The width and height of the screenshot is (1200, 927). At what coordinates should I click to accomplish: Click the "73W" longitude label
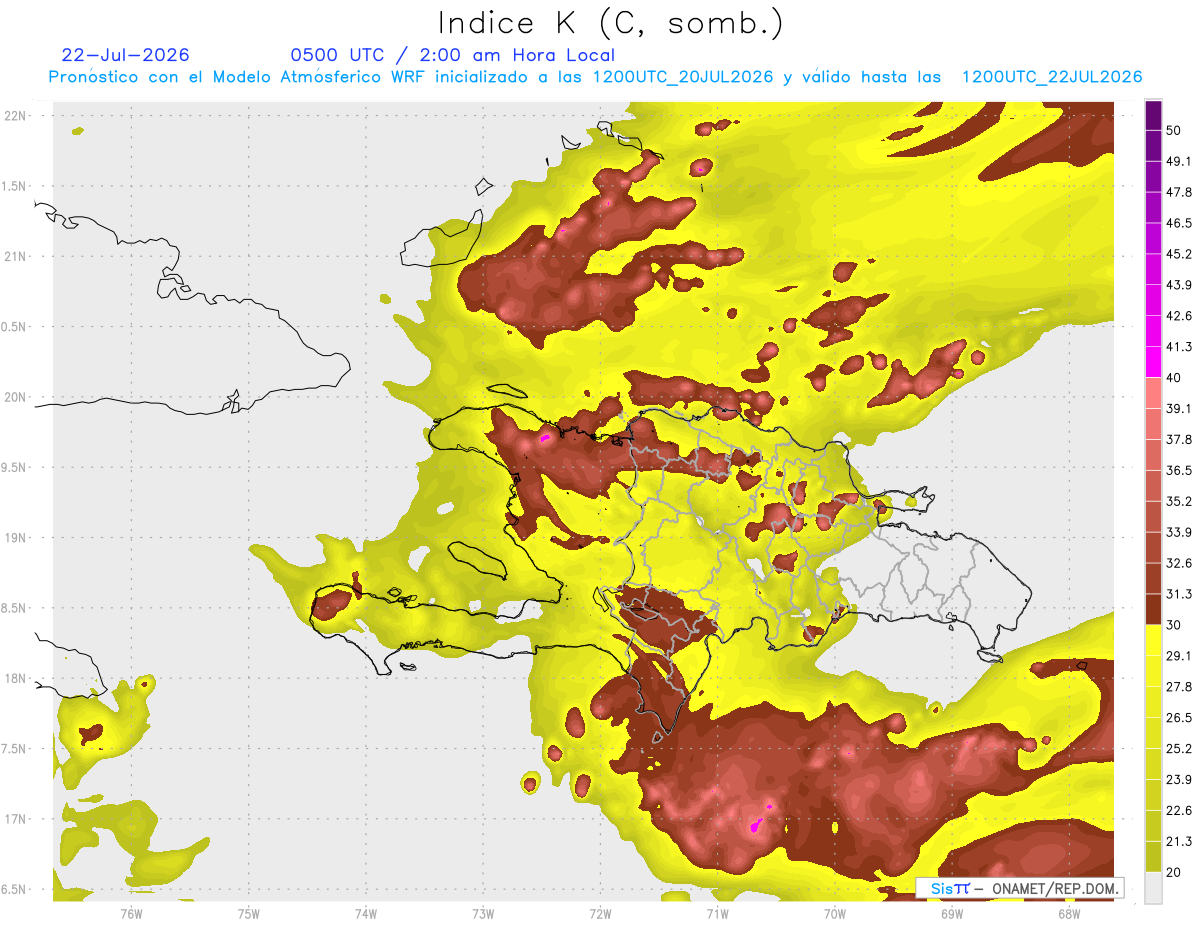483,913
